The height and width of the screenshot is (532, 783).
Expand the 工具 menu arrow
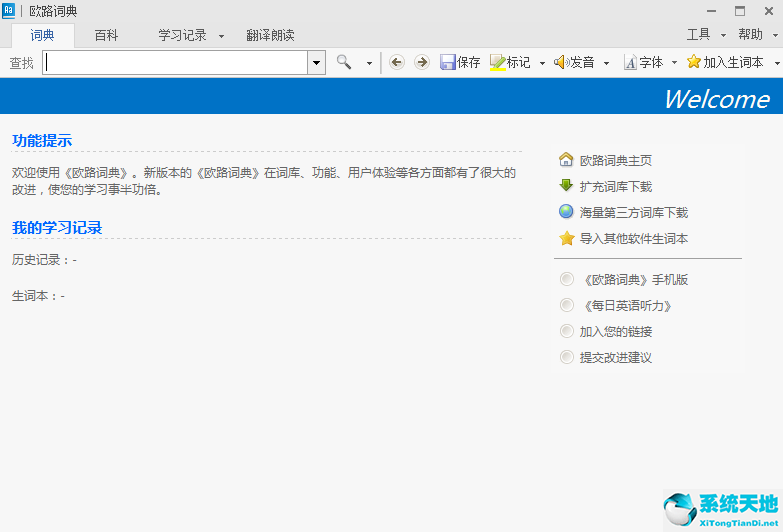pyautogui.click(x=723, y=35)
